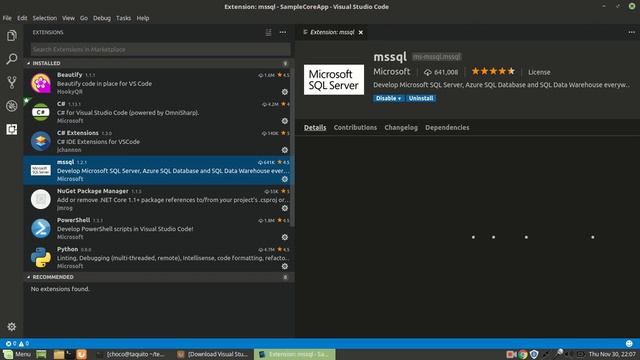640x360 pixels.
Task: Switch to the Changelog tab
Action: point(401,127)
